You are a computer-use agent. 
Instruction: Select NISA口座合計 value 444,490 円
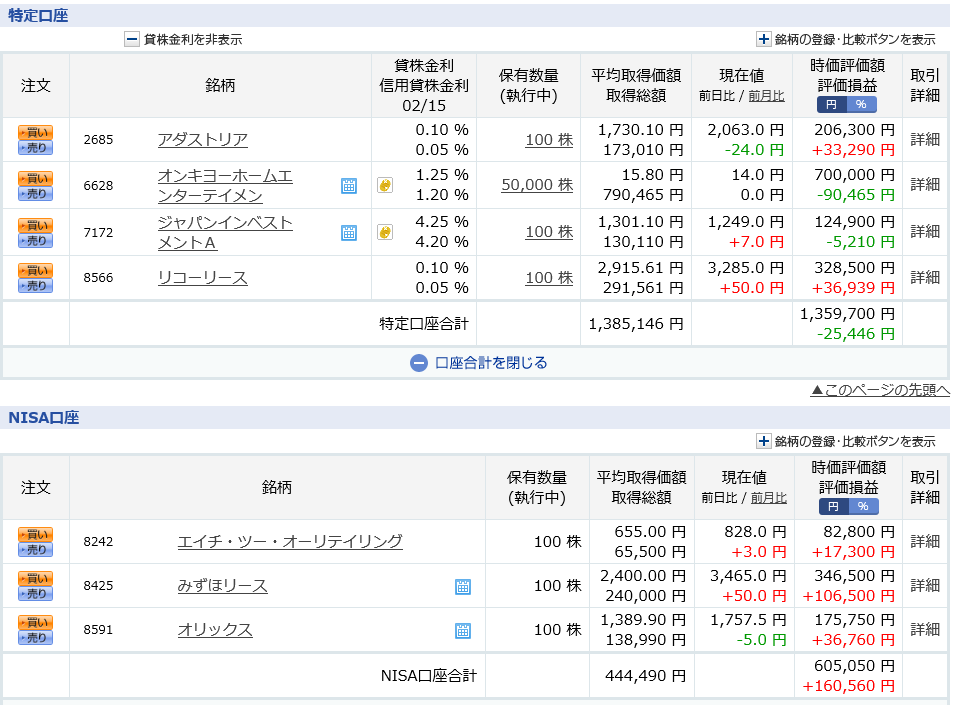click(x=646, y=676)
